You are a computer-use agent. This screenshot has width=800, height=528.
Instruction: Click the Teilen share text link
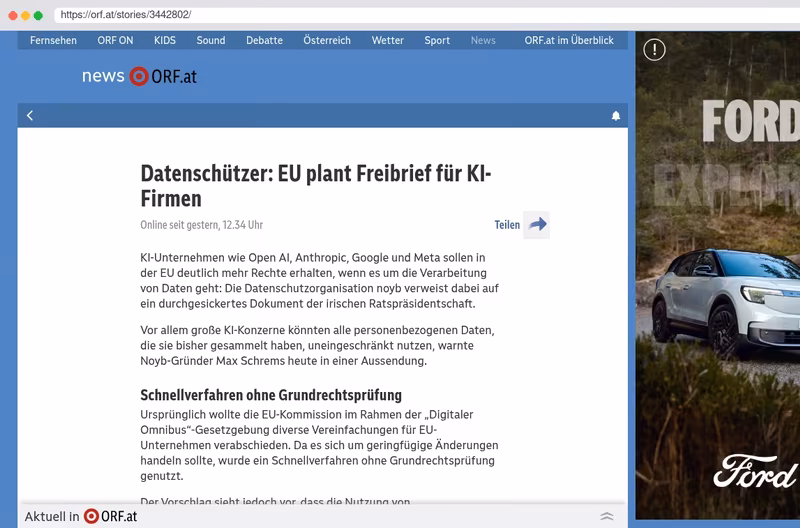point(507,225)
